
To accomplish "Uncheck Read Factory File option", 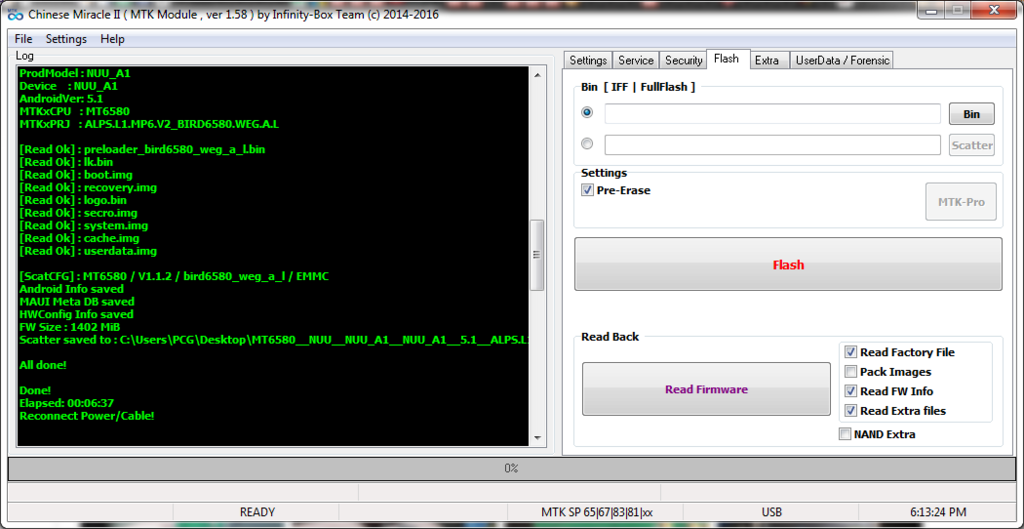I will pyautogui.click(x=850, y=352).
